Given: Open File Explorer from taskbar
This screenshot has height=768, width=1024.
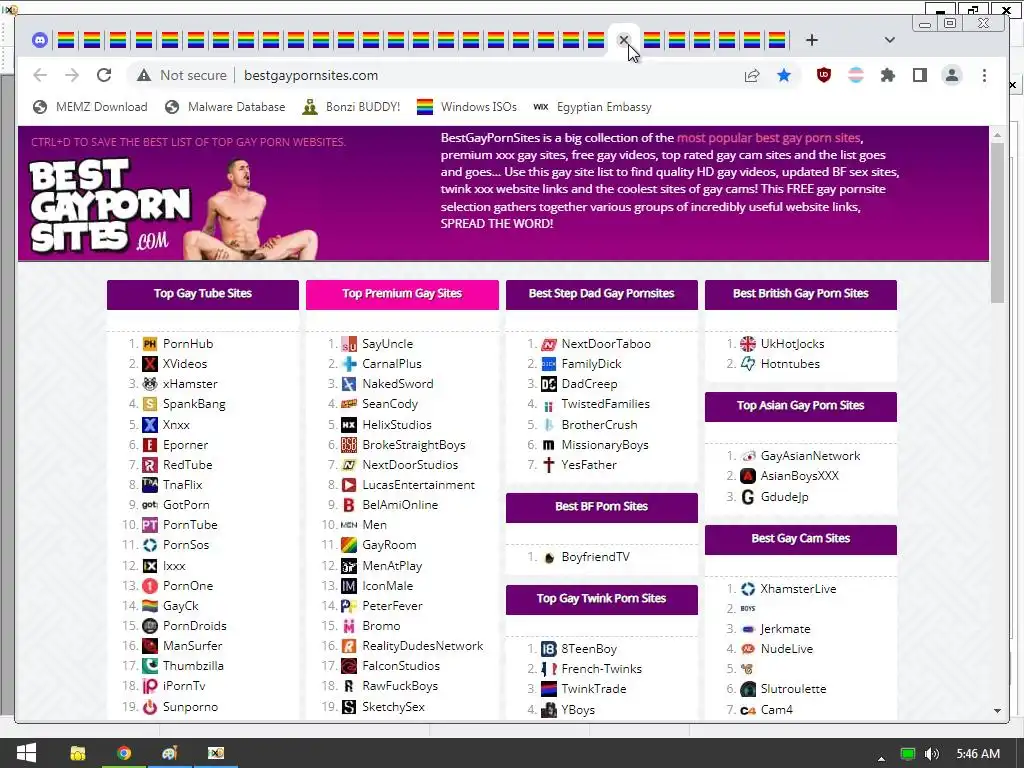Looking at the screenshot, I should click(x=78, y=754).
